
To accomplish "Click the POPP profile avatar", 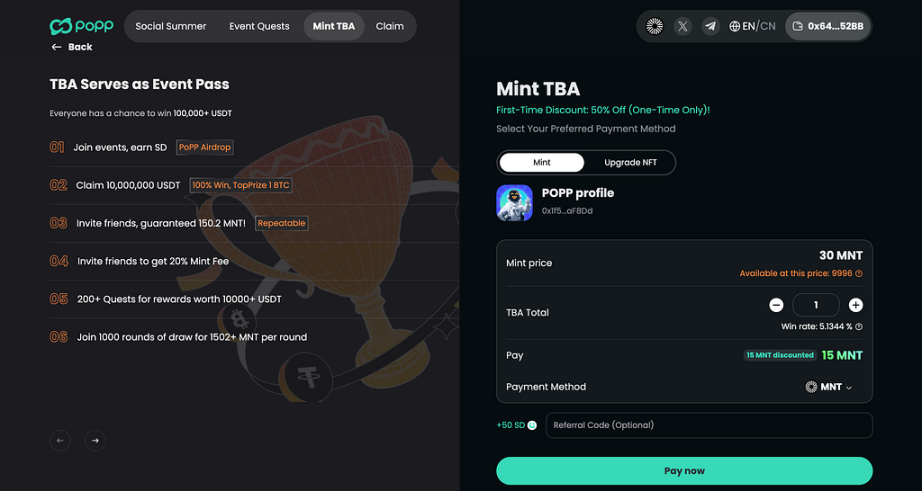I will coord(514,202).
